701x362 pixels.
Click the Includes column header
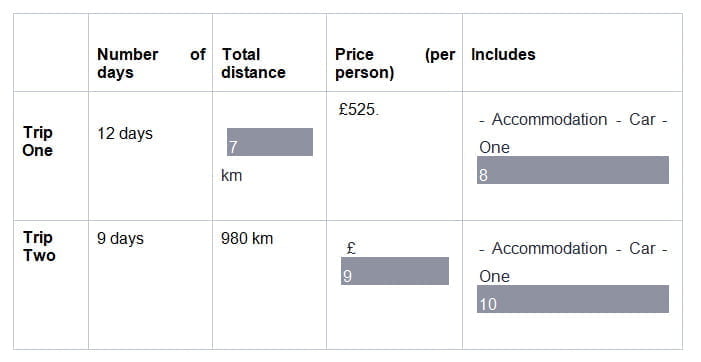click(x=503, y=55)
